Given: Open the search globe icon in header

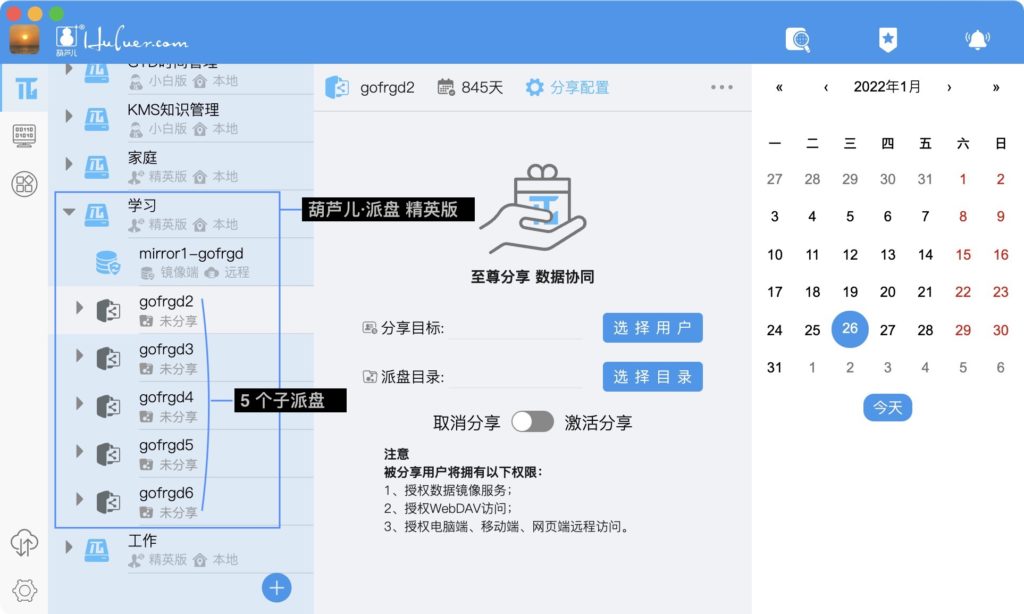Looking at the screenshot, I should pos(797,40).
